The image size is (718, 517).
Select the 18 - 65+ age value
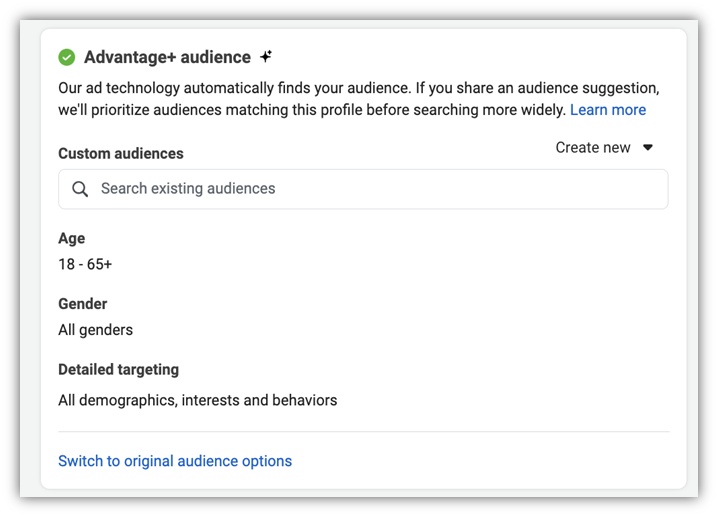[85, 264]
